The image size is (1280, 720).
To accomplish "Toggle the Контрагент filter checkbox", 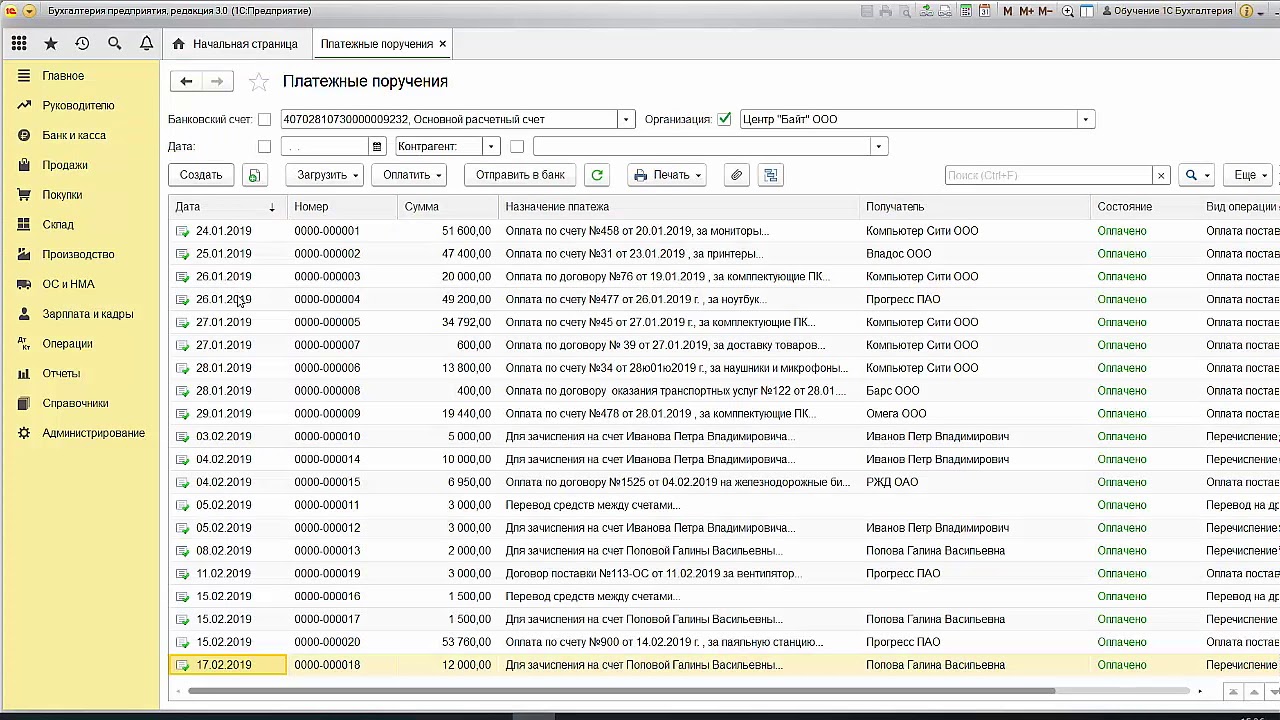I will 516,146.
